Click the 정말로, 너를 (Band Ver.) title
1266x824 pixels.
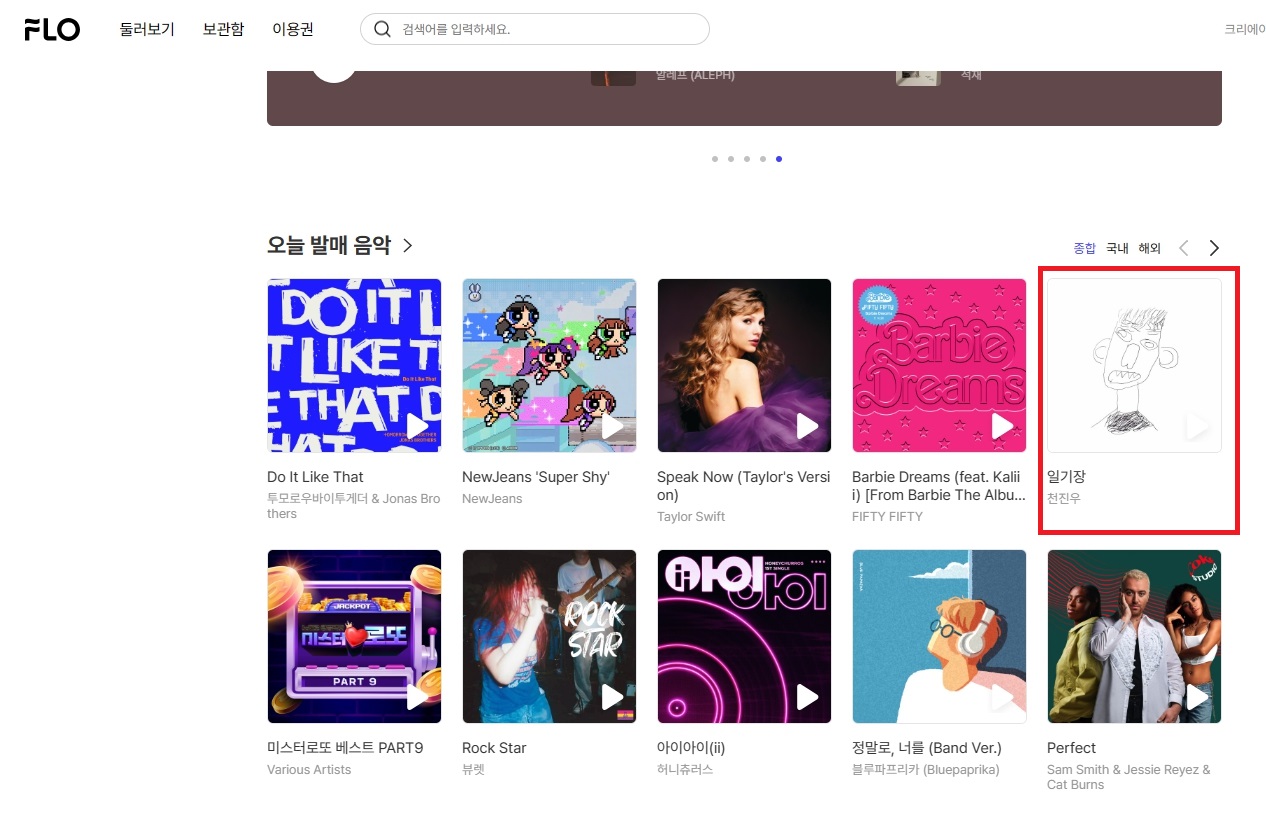[927, 748]
